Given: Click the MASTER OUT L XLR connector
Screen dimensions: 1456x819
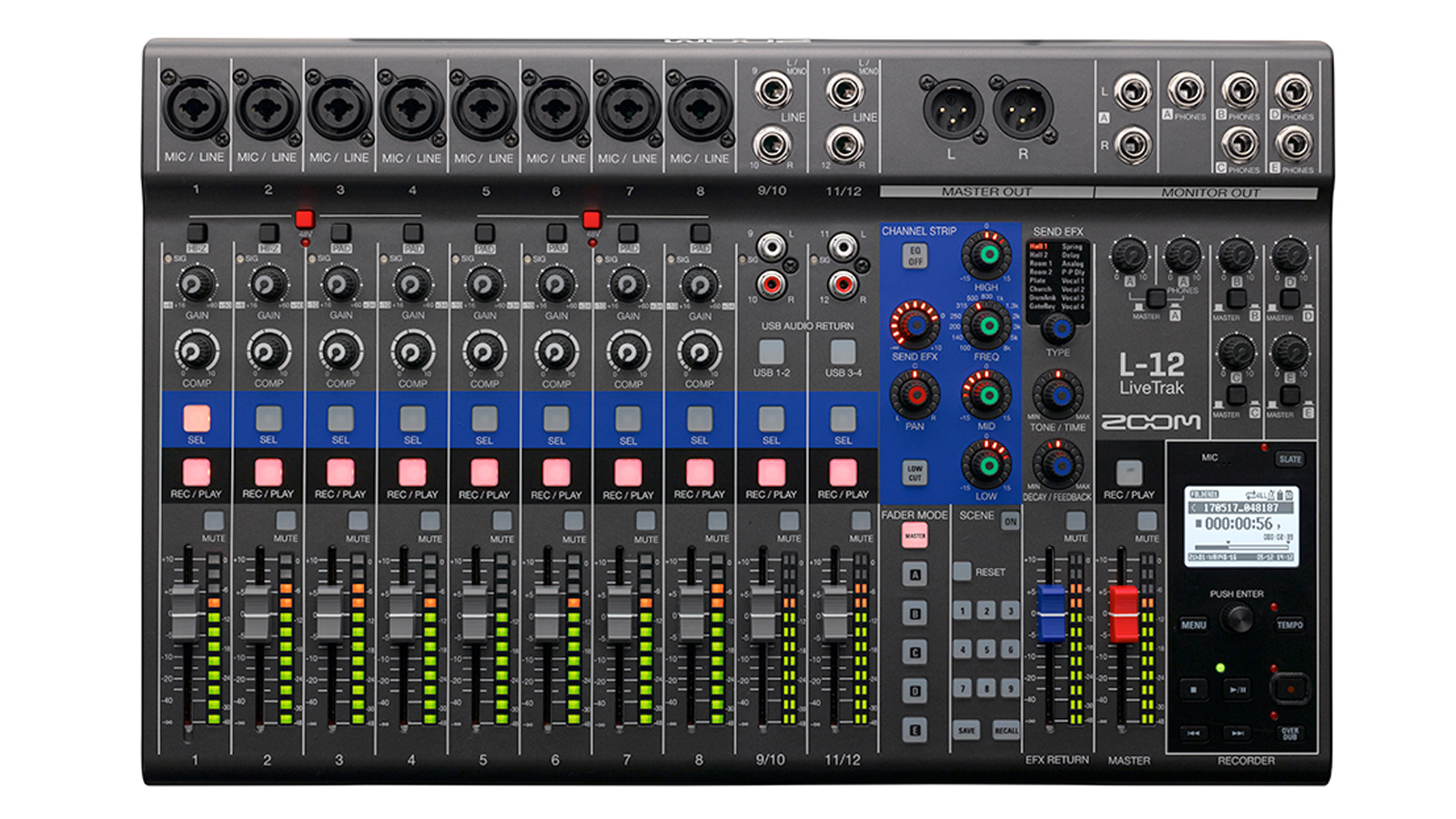Looking at the screenshot, I should (x=951, y=109).
